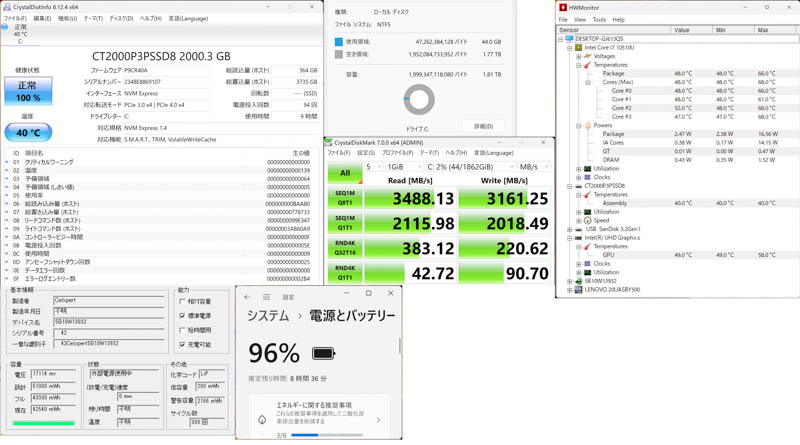
Task: Click the Settings hamburger navigation icon
Action: coord(266,297)
